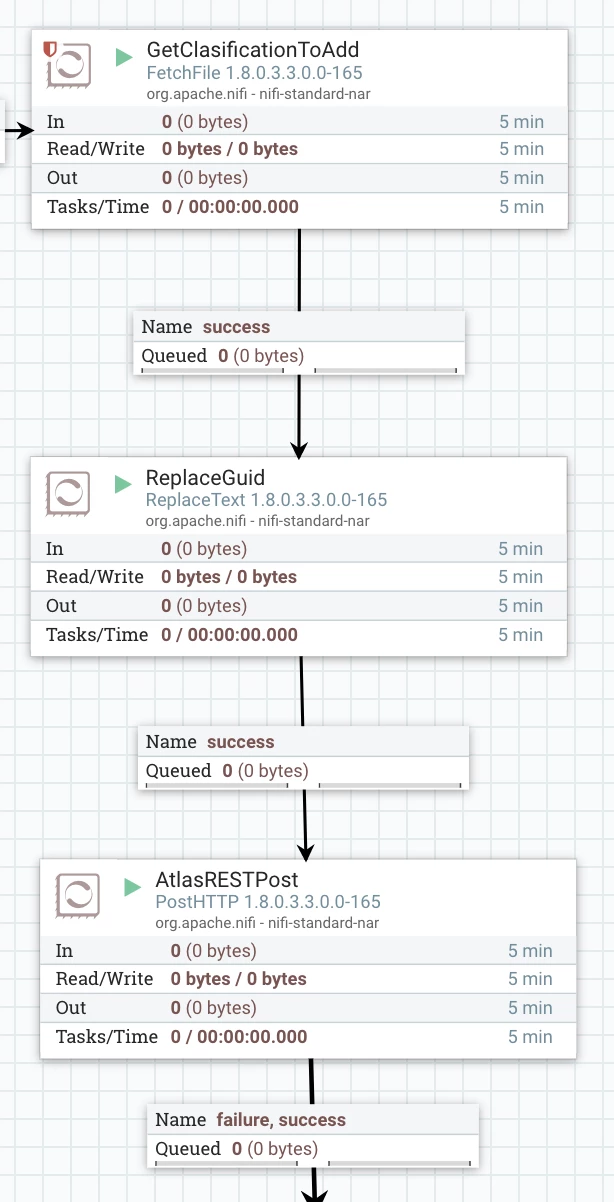The height and width of the screenshot is (1202, 614).
Task: Click the GetClasificationToAdd processor icon
Action: [x=70, y=66]
